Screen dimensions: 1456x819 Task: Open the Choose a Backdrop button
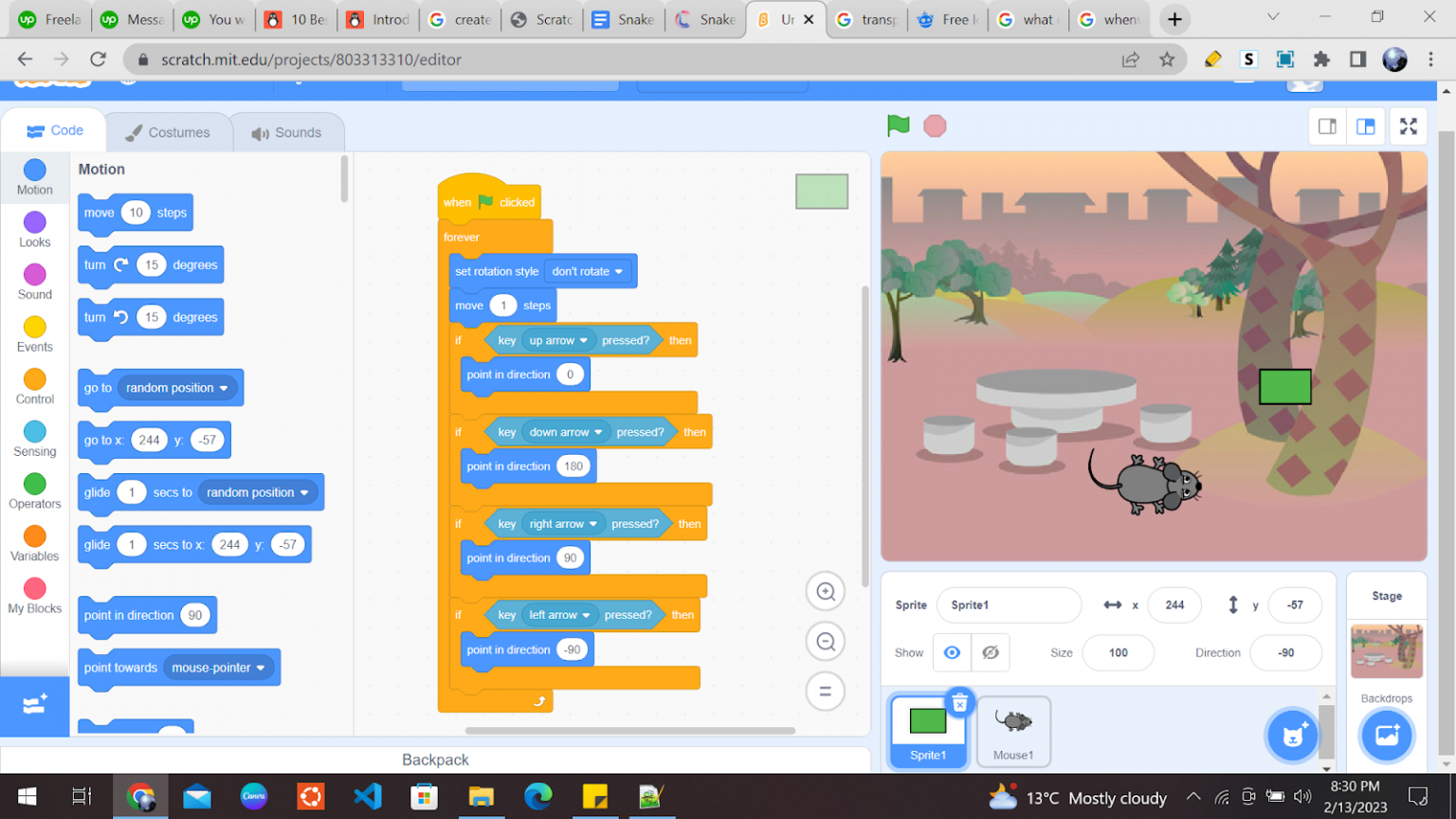pyautogui.click(x=1387, y=736)
